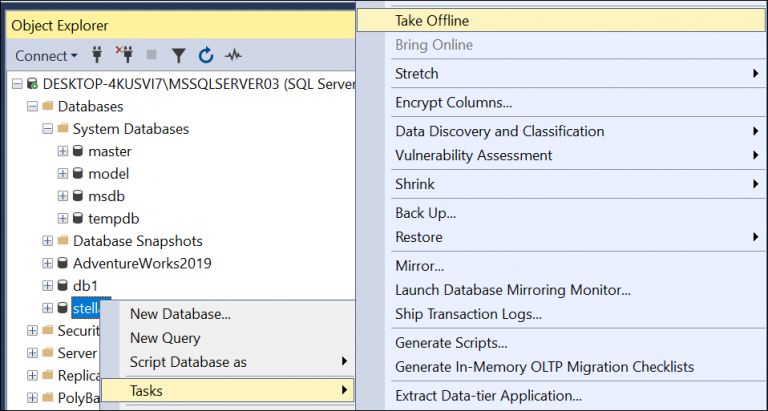Choose Take Offline from Tasks submenu
The height and width of the screenshot is (411, 768).
(x=432, y=20)
